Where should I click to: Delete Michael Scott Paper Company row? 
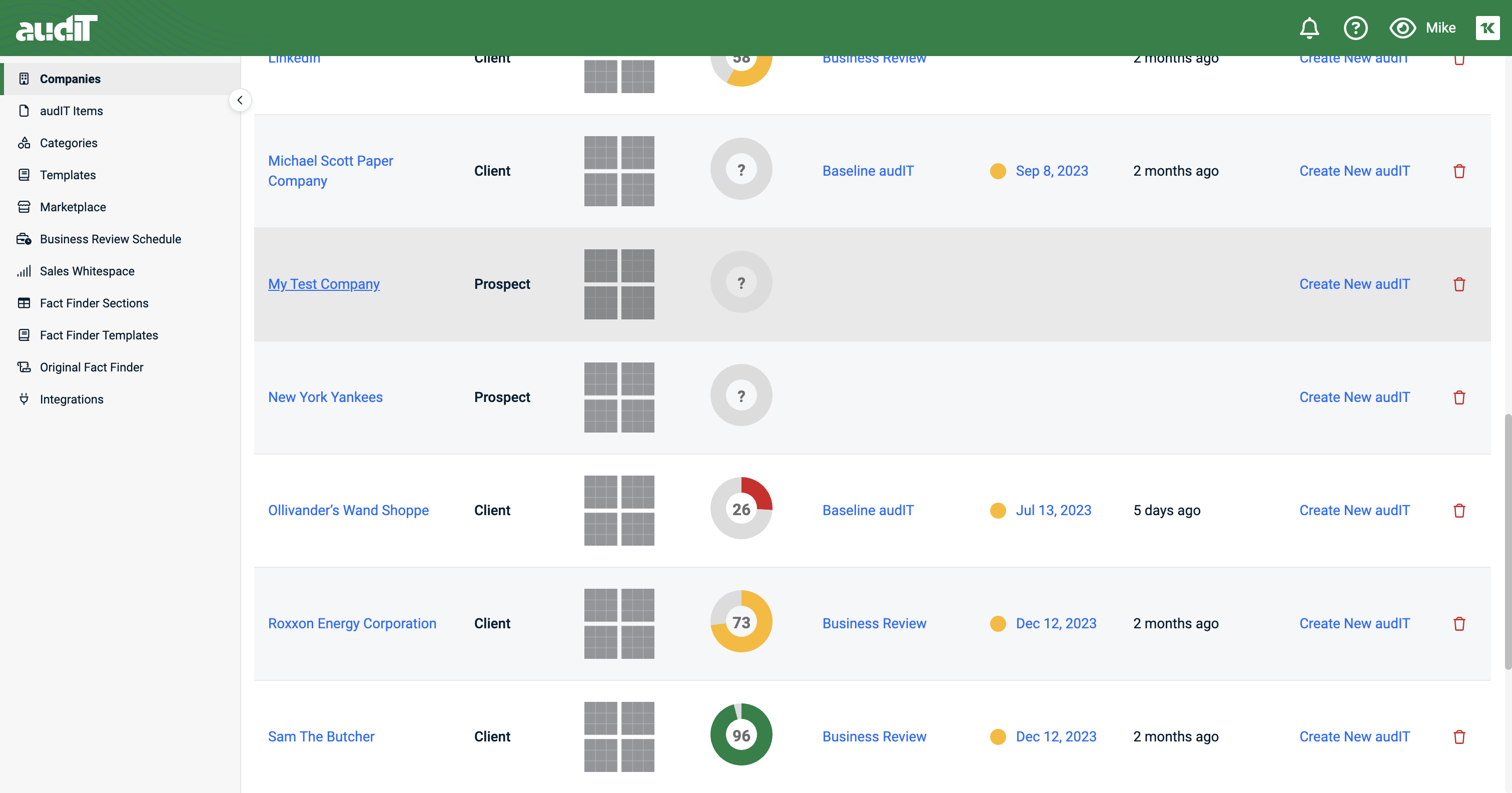click(x=1459, y=171)
